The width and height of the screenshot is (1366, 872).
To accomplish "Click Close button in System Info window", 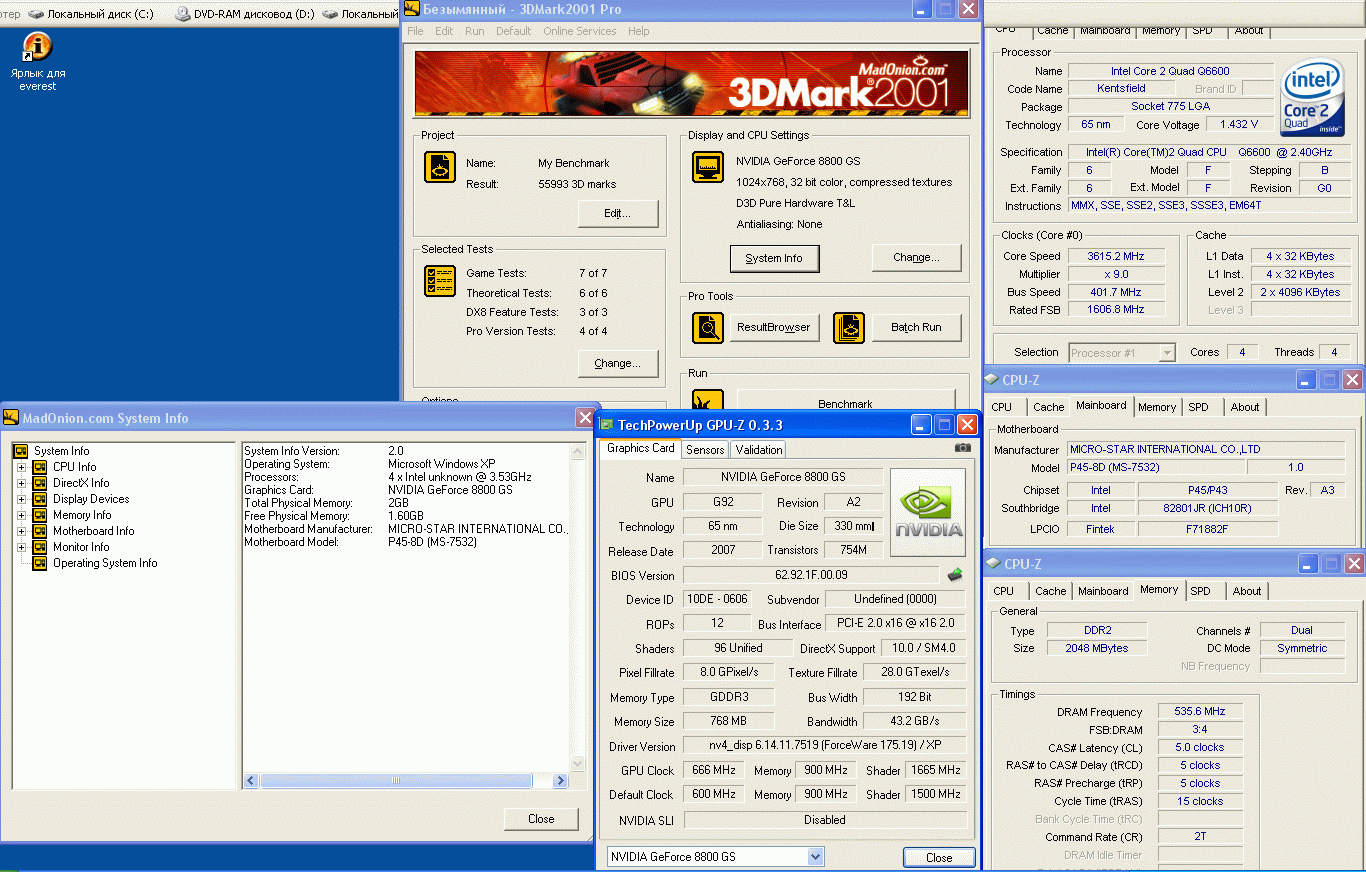I will pos(541,818).
